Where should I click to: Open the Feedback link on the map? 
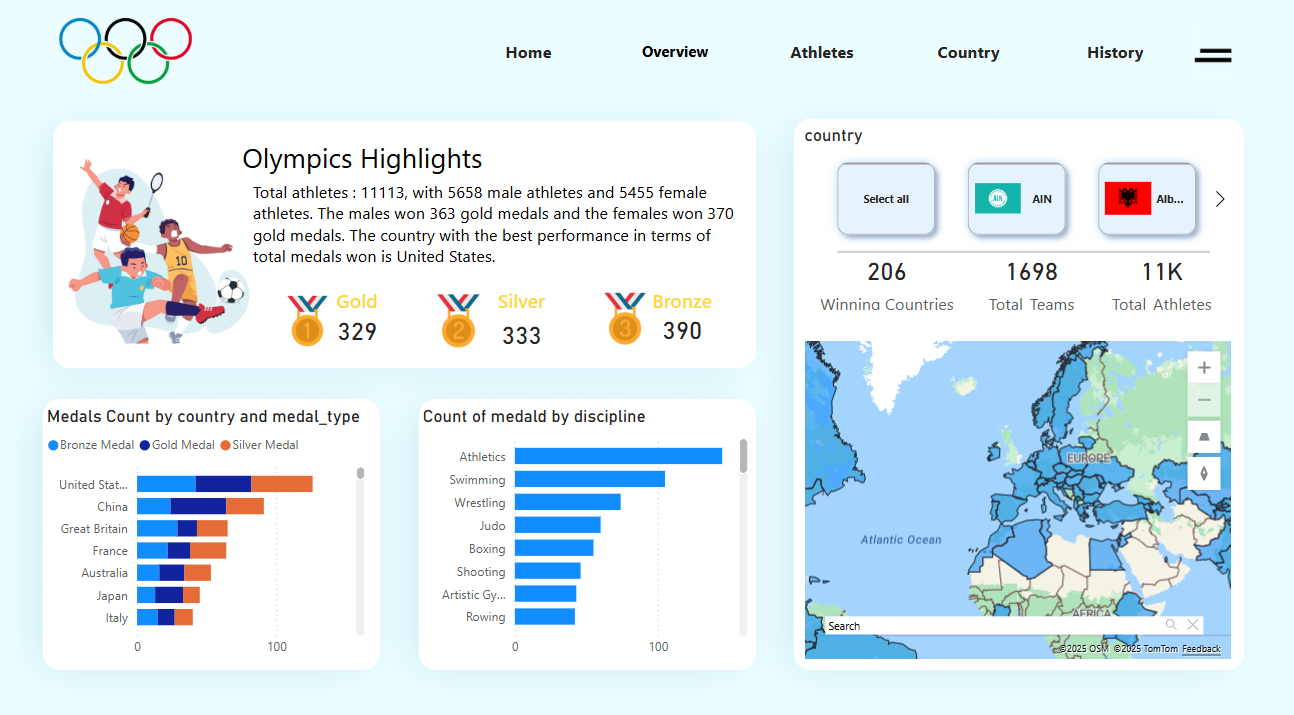coord(1201,648)
